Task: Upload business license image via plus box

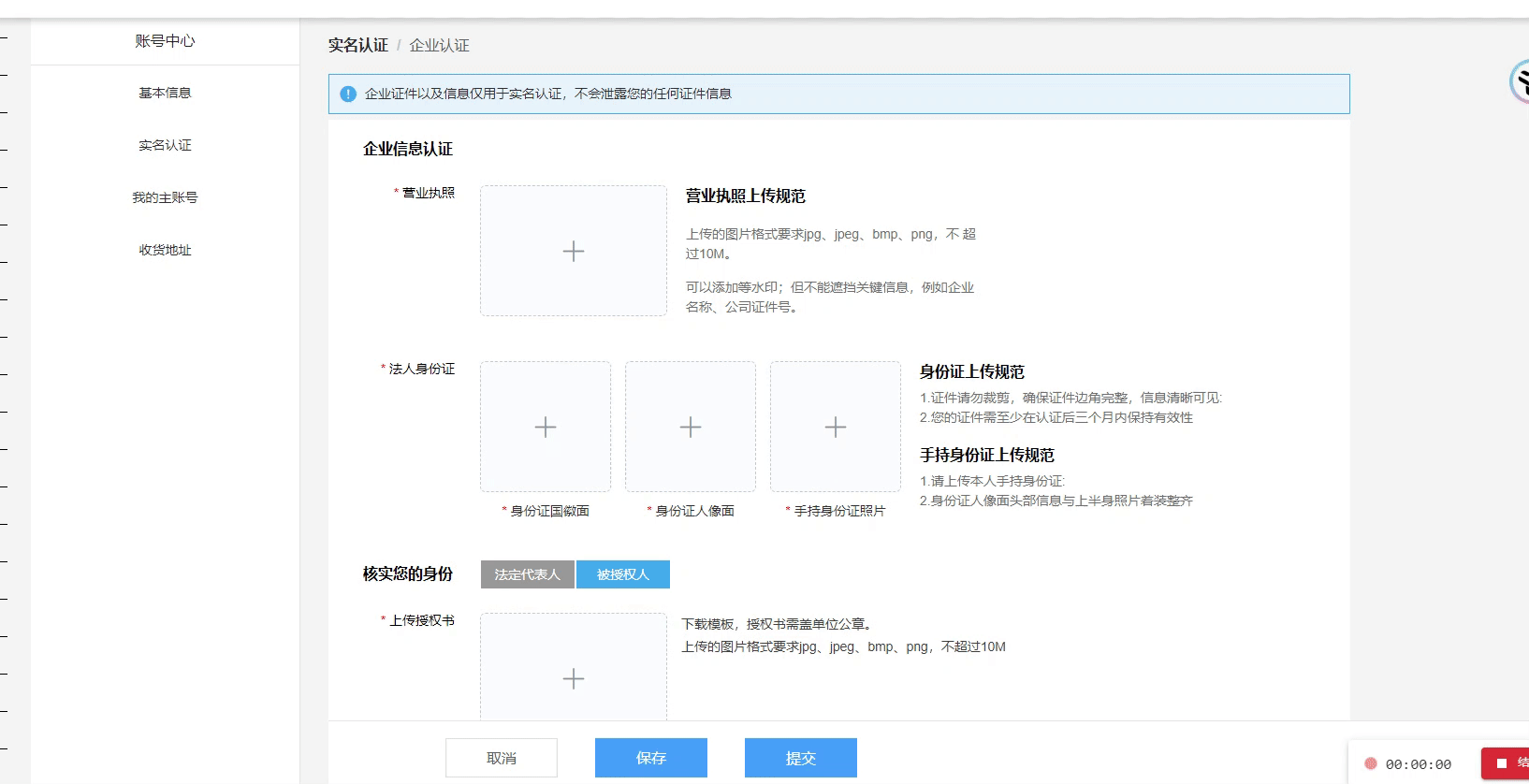Action: [574, 251]
